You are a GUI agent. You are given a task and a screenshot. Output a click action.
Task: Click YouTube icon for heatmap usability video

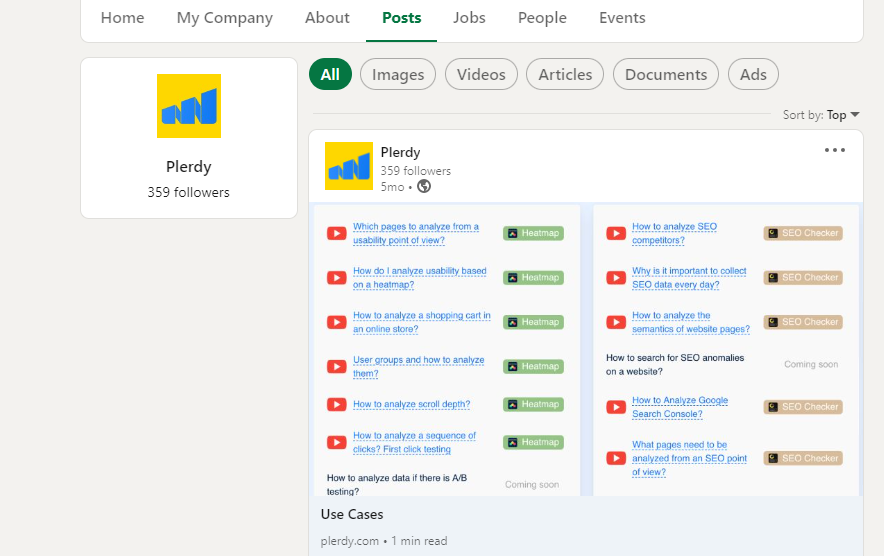[337, 278]
